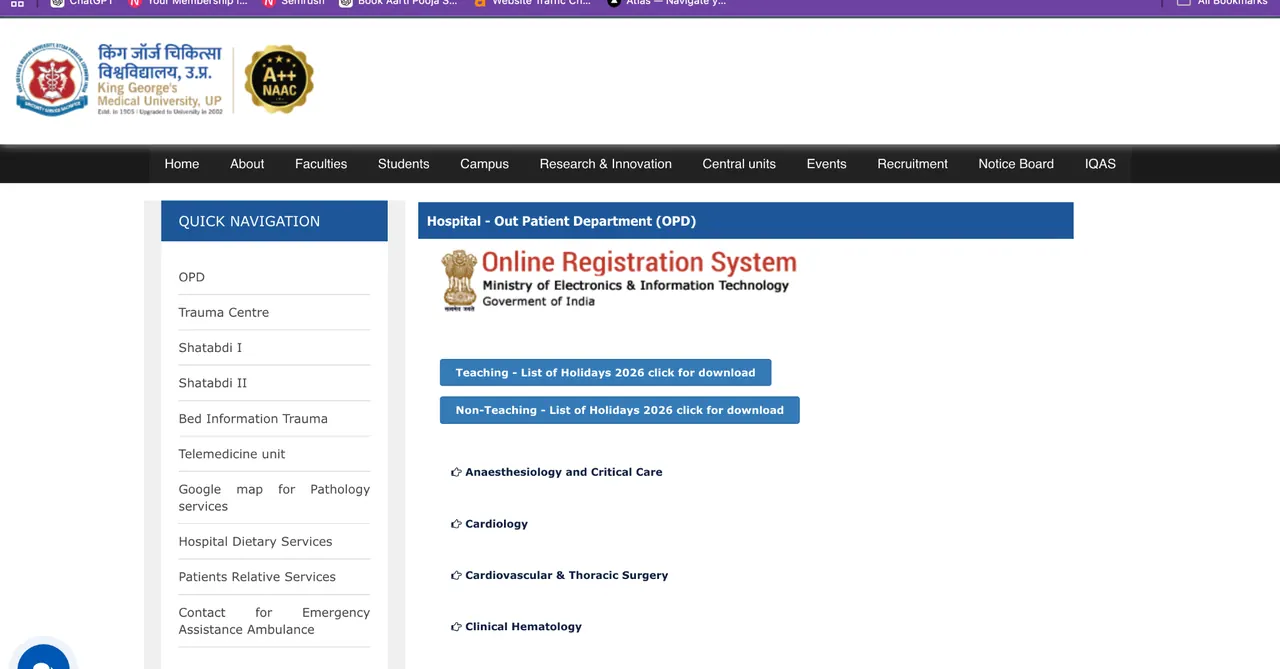Download Non-Teaching List of Holidays 2026
Image resolution: width=1280 pixels, height=669 pixels.
[x=619, y=410]
